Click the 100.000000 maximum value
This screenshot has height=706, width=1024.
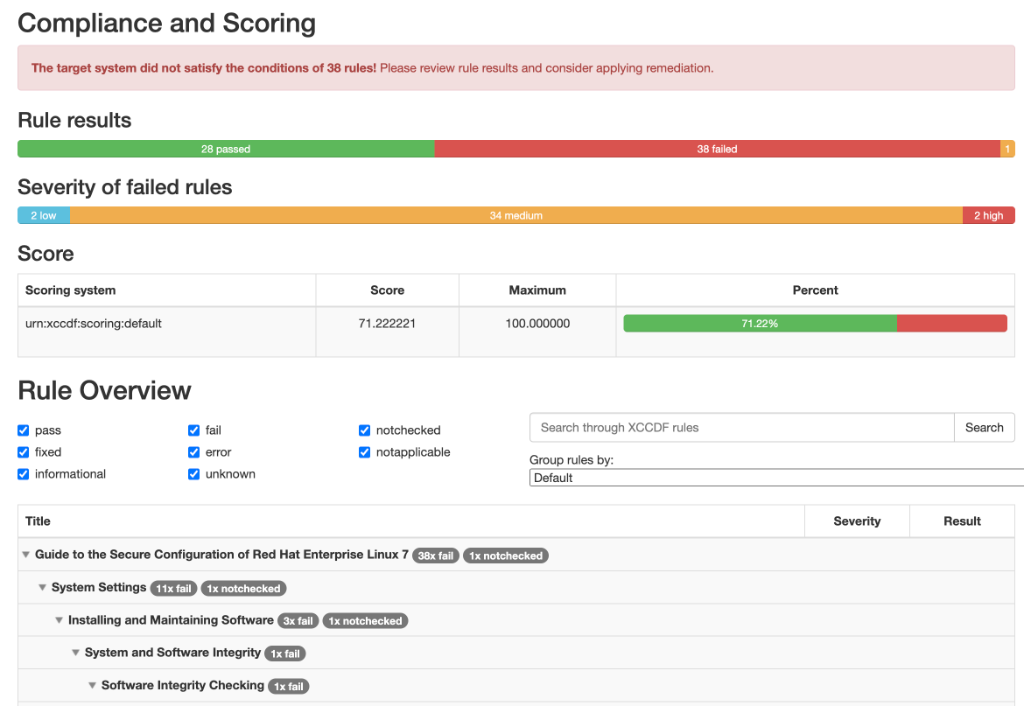pyautogui.click(x=537, y=323)
